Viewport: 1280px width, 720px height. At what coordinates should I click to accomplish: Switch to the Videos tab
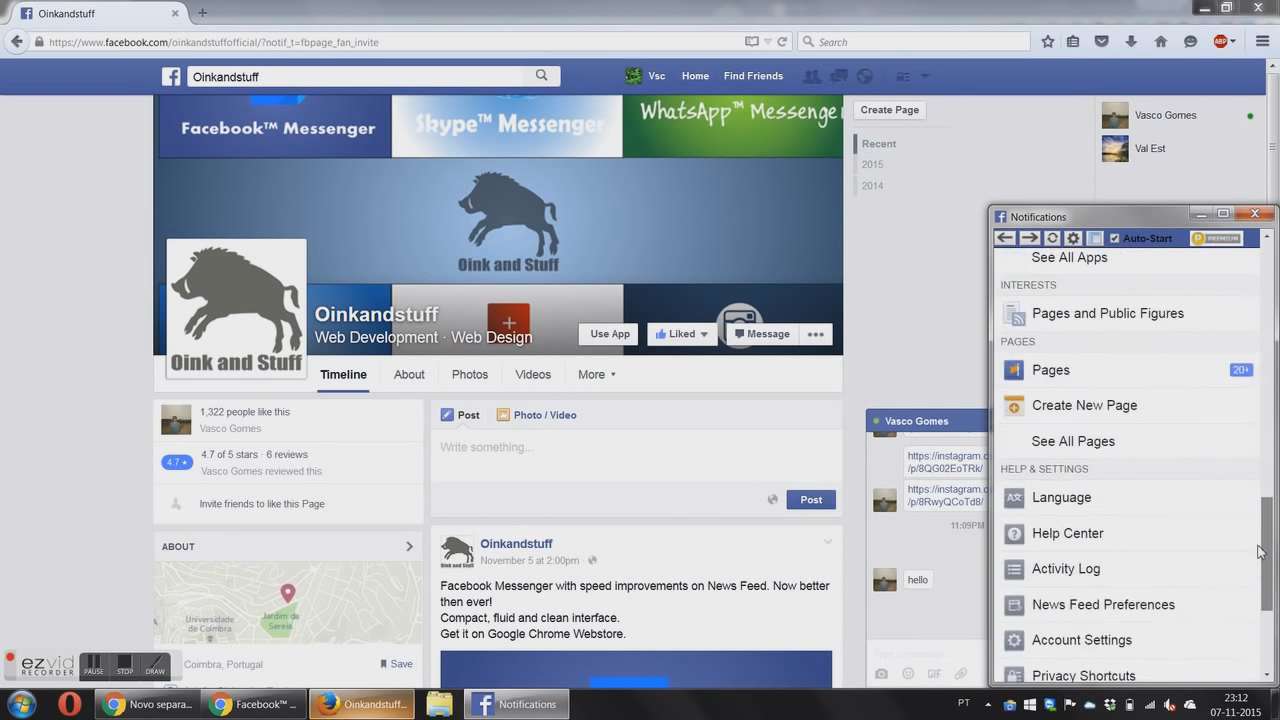533,374
